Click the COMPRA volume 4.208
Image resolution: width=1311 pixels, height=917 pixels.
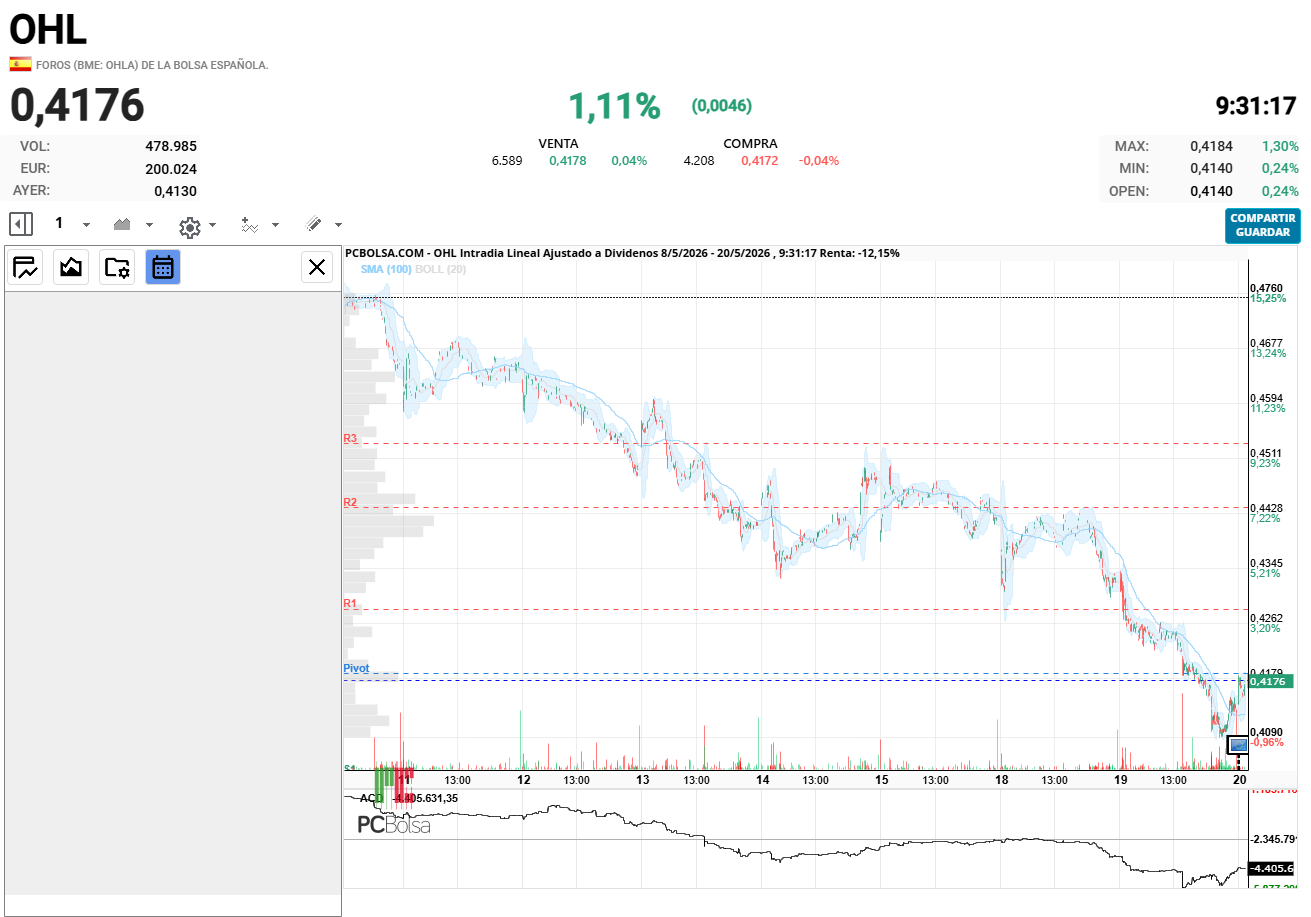click(699, 161)
